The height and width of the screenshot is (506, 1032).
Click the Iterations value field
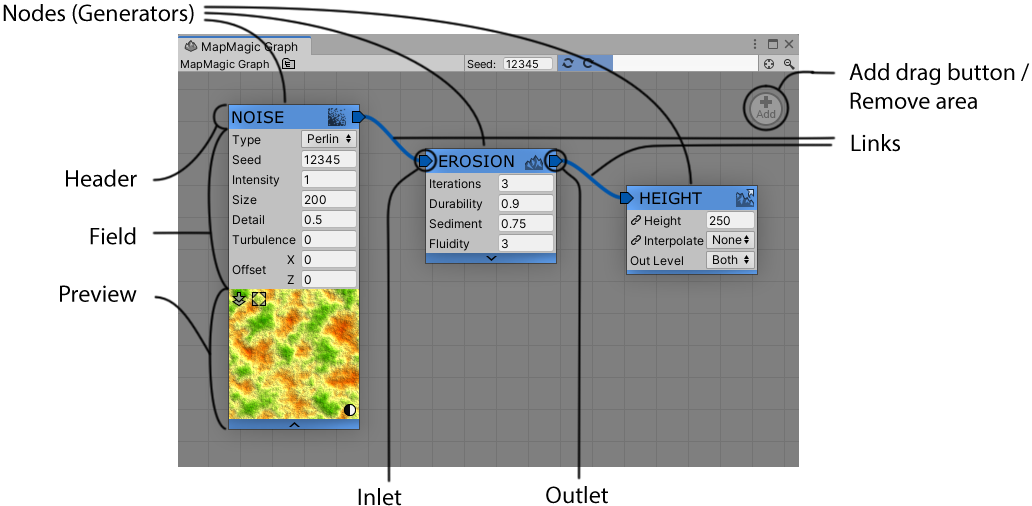pos(525,184)
